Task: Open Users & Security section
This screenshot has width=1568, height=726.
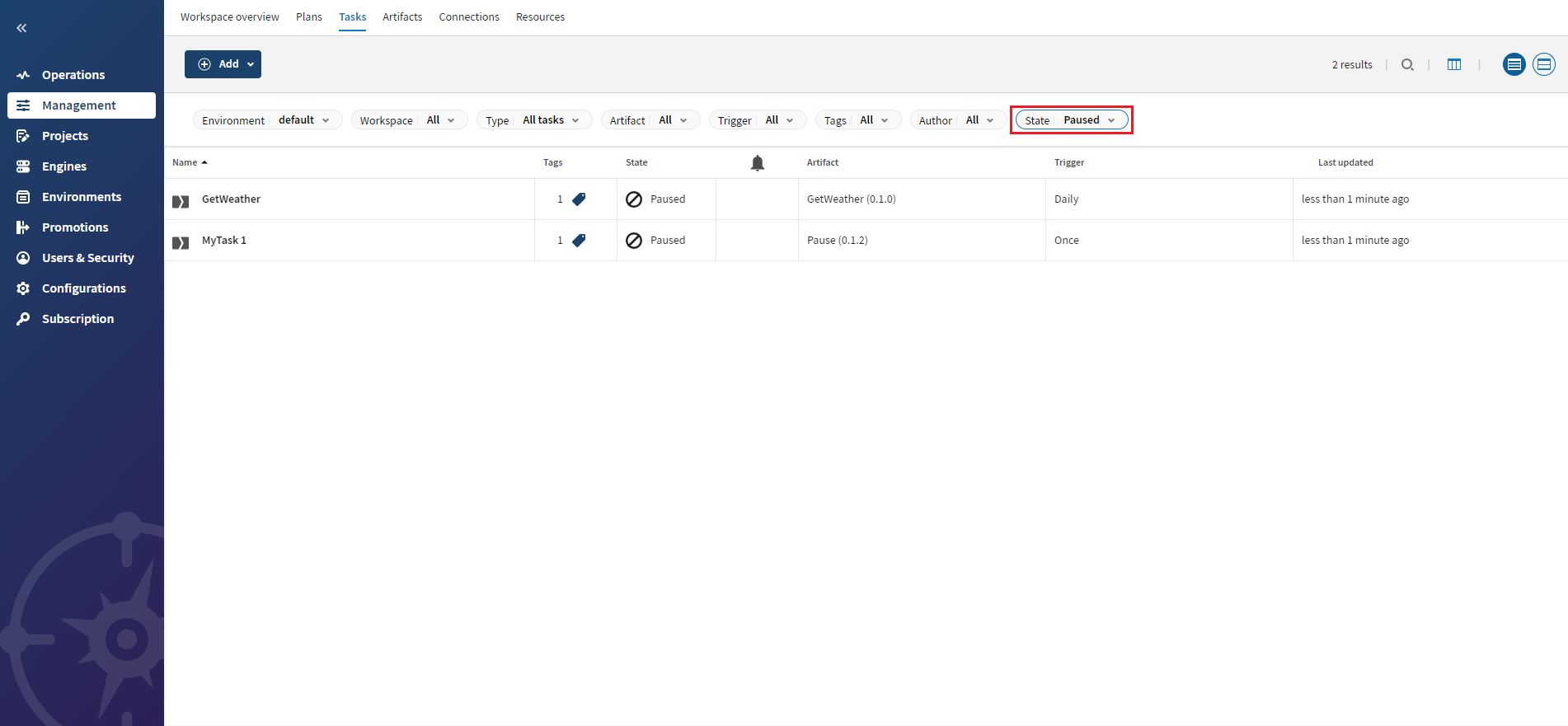Action: tap(87, 258)
